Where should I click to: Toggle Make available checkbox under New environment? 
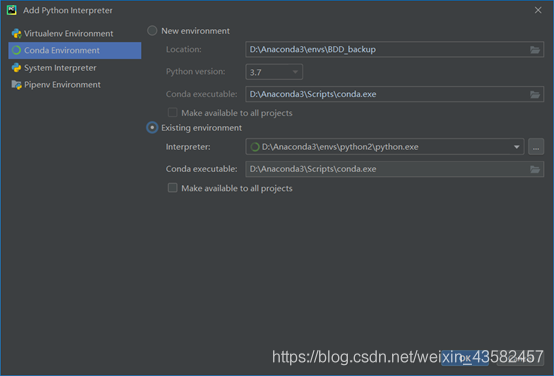tap(172, 113)
